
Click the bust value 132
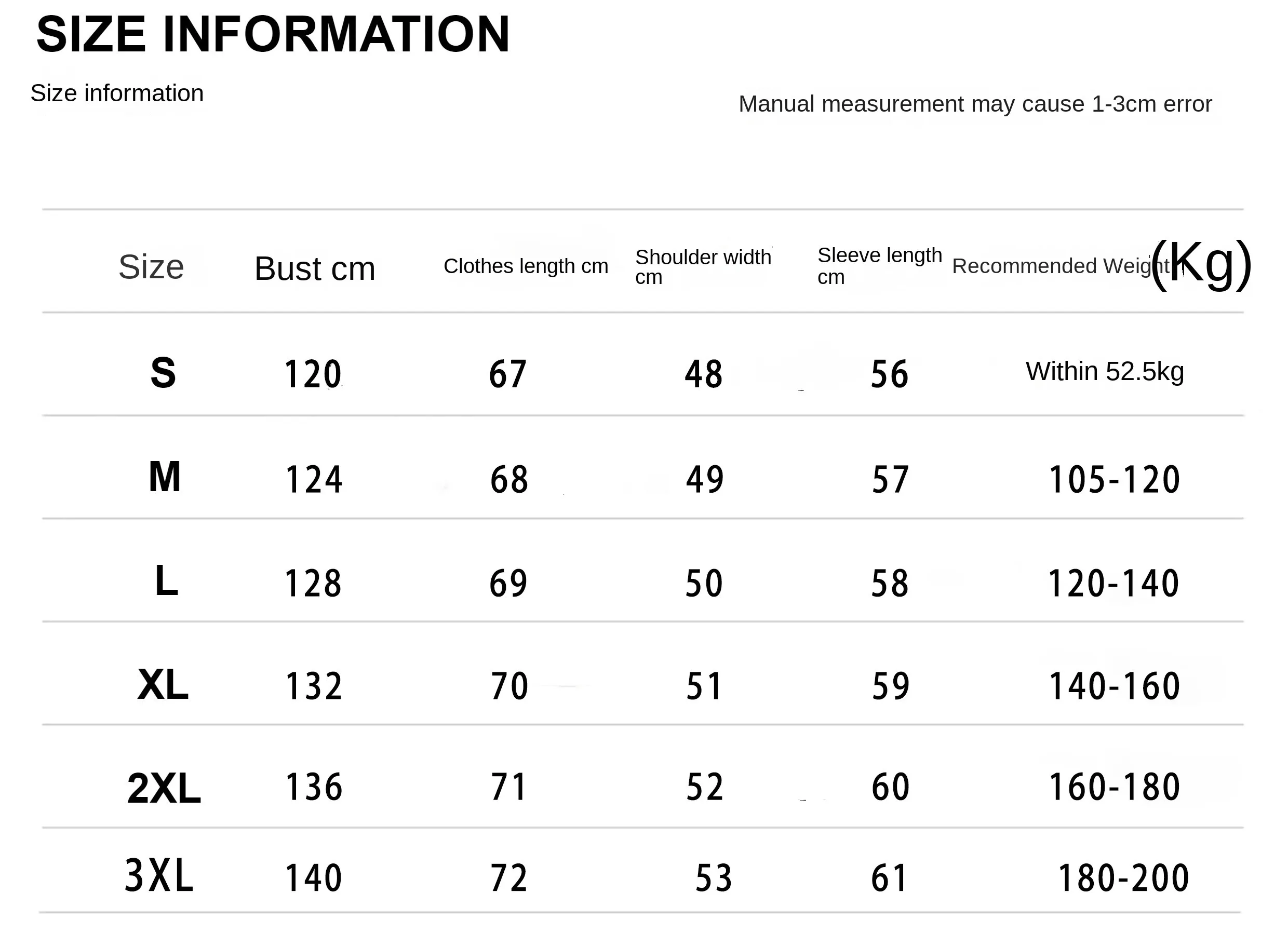coord(314,686)
